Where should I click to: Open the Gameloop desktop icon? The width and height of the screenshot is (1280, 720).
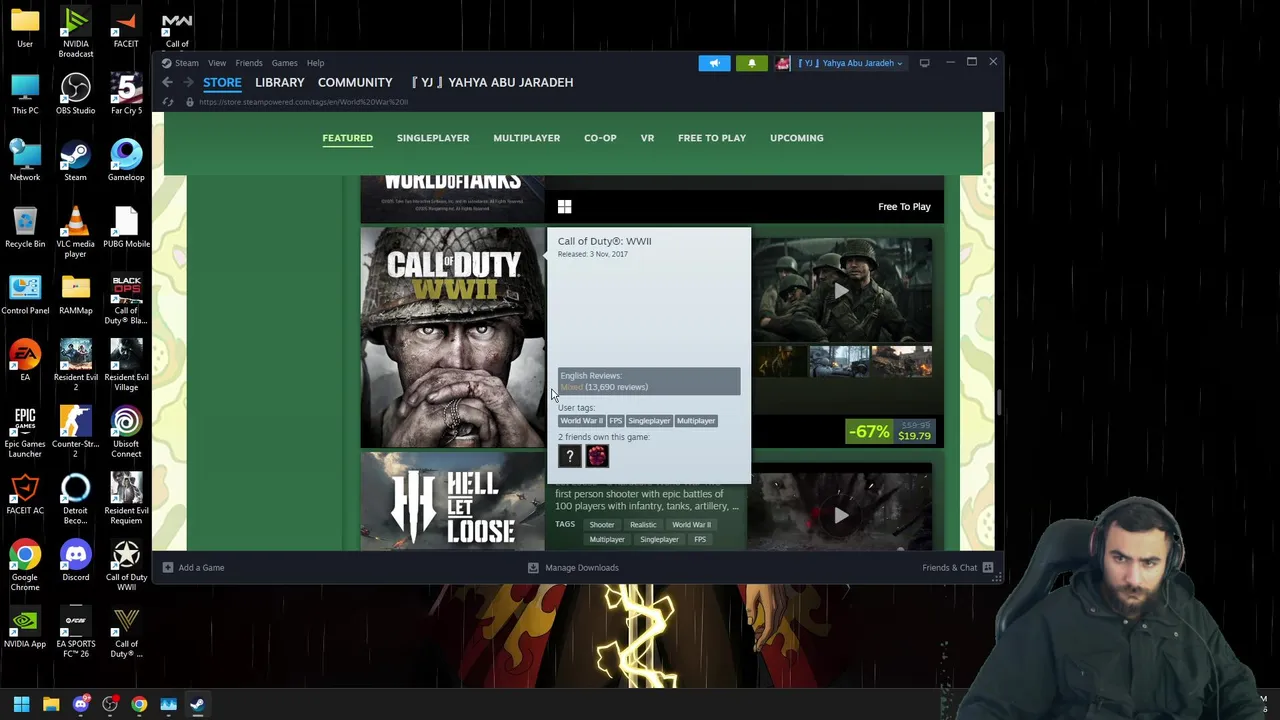(126, 162)
